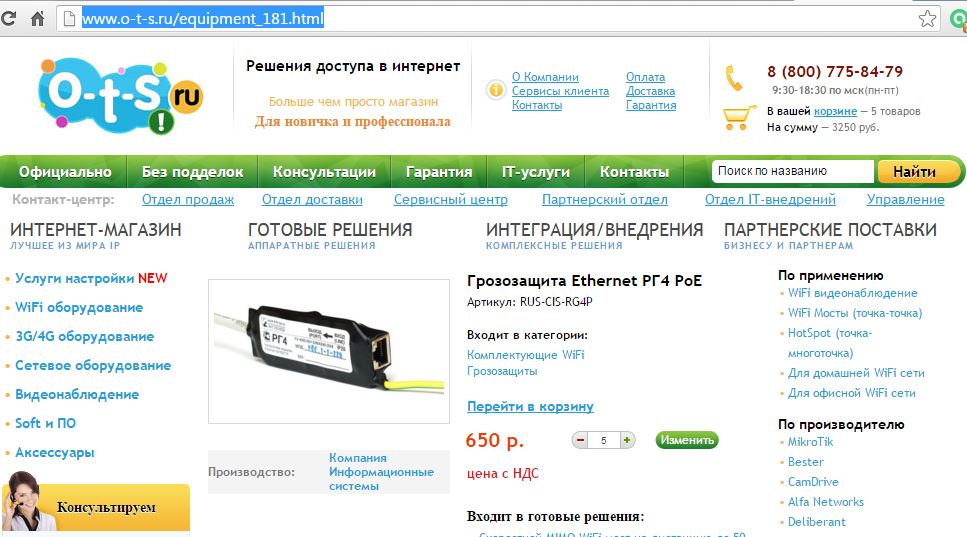
Task: Open the MikroTik manufacturer link
Action: click(810, 442)
